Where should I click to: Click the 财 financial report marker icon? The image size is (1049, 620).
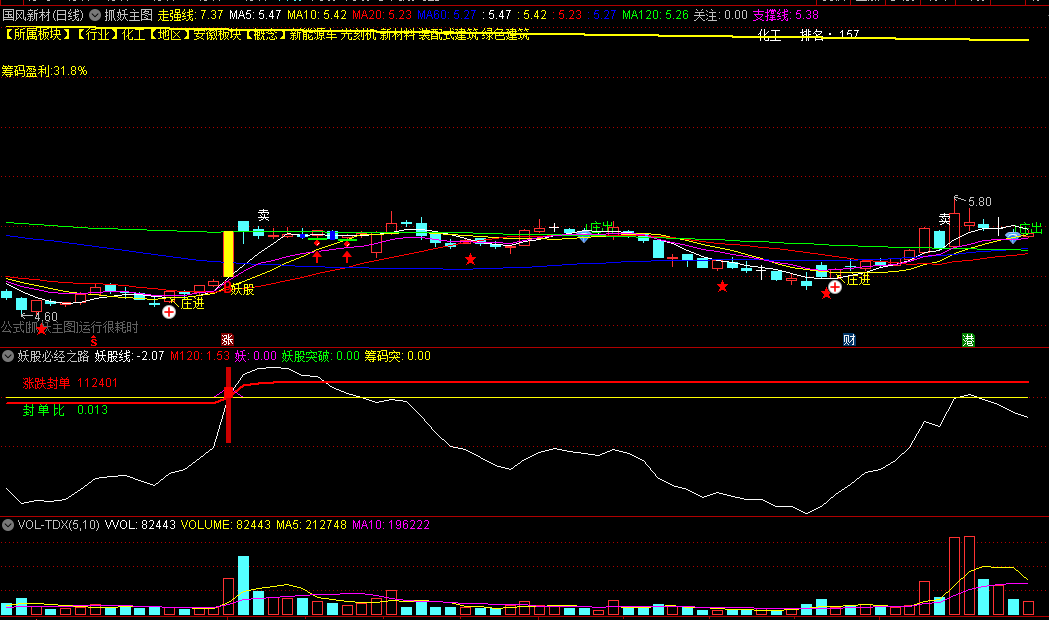pyautogui.click(x=849, y=340)
